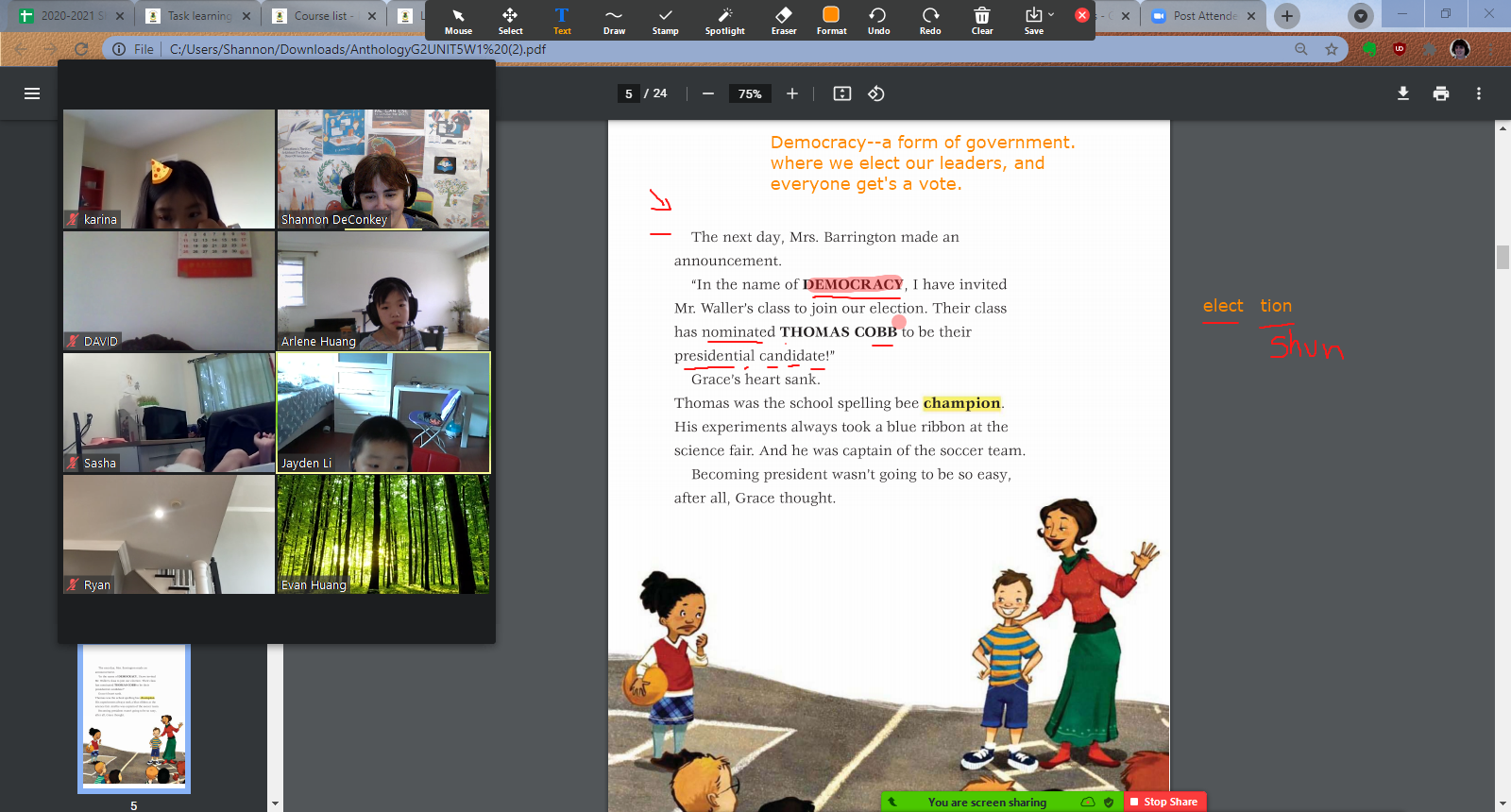Viewport: 1511px width, 812px height.
Task: Click the 'You are screen sharing' status
Action: tap(987, 803)
